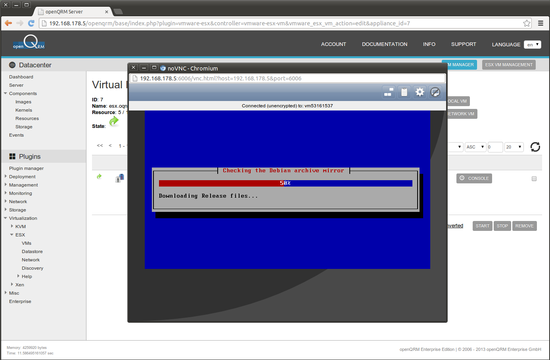Click the CONSOLE button
This screenshot has width=550, height=360.
[474, 178]
